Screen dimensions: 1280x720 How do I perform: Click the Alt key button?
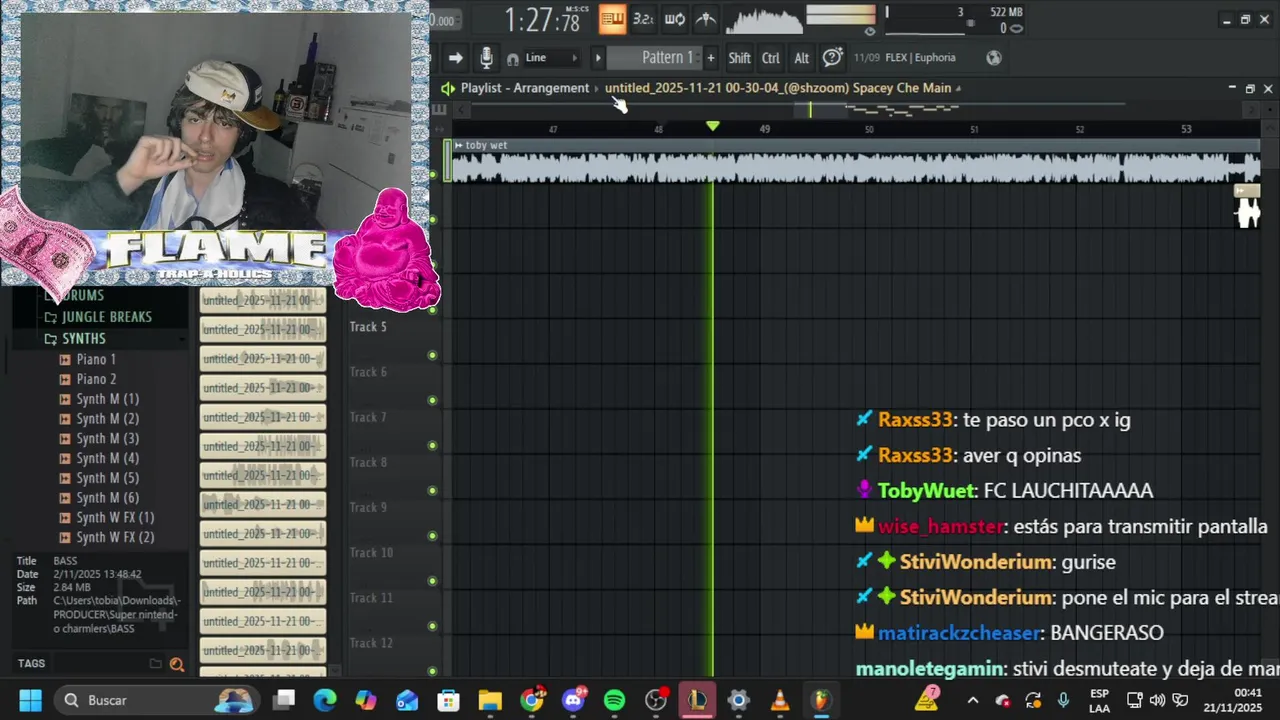pos(801,58)
